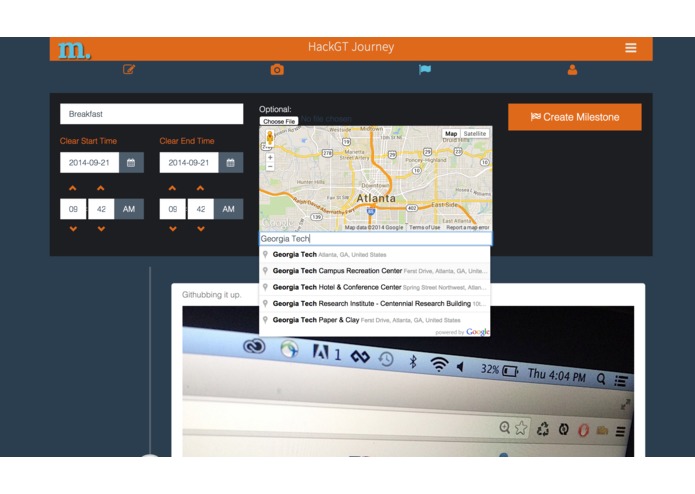The height and width of the screenshot is (494, 695).
Task: Focus the start date field
Action: [90, 163]
